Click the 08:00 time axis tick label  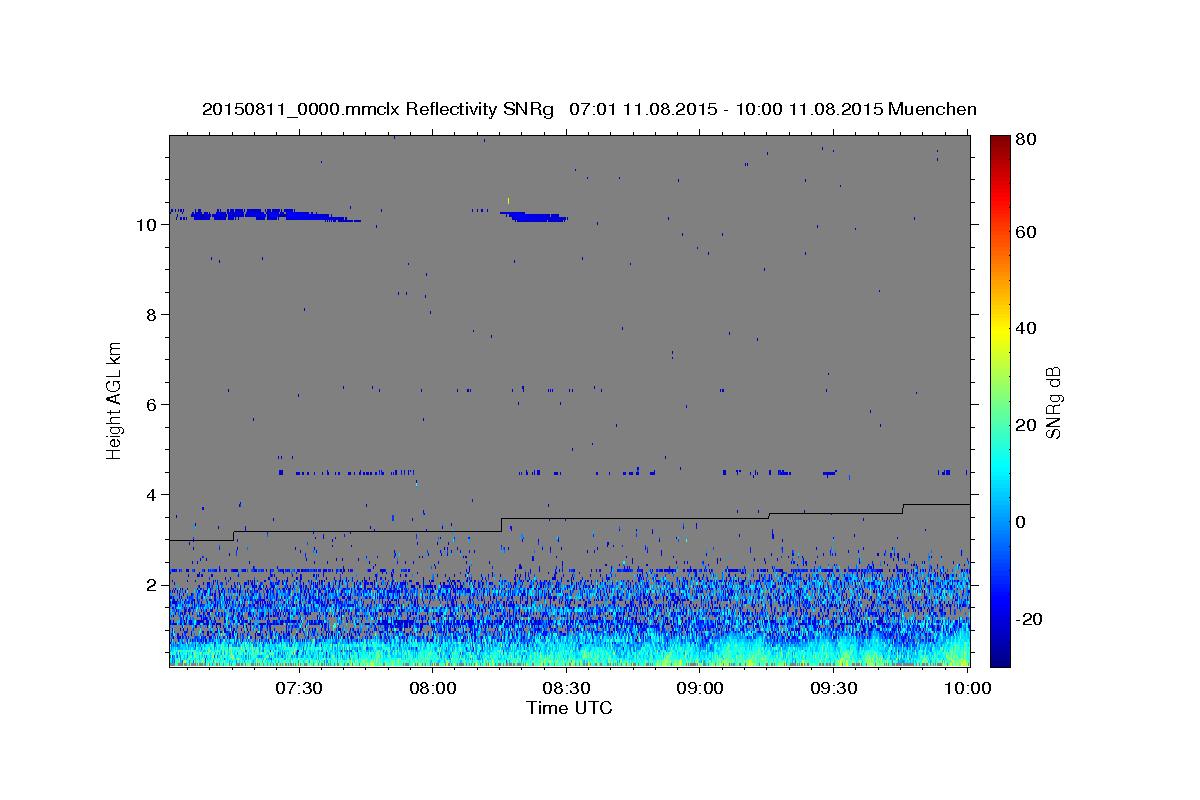(x=433, y=689)
